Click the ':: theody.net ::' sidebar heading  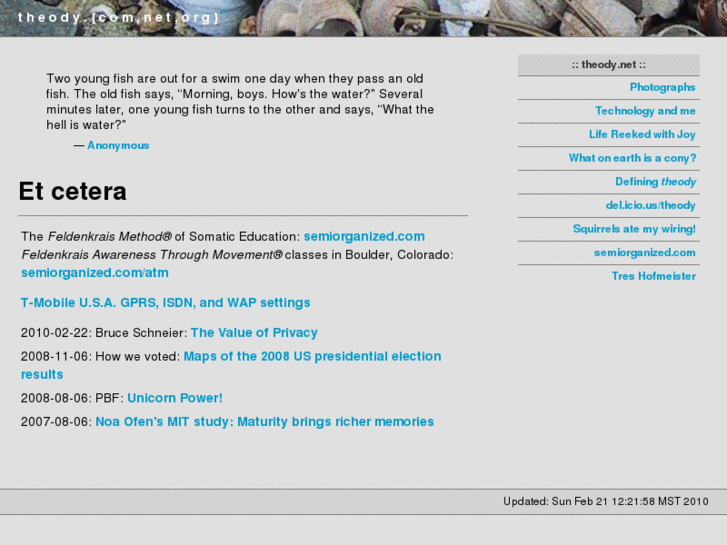tap(608, 65)
